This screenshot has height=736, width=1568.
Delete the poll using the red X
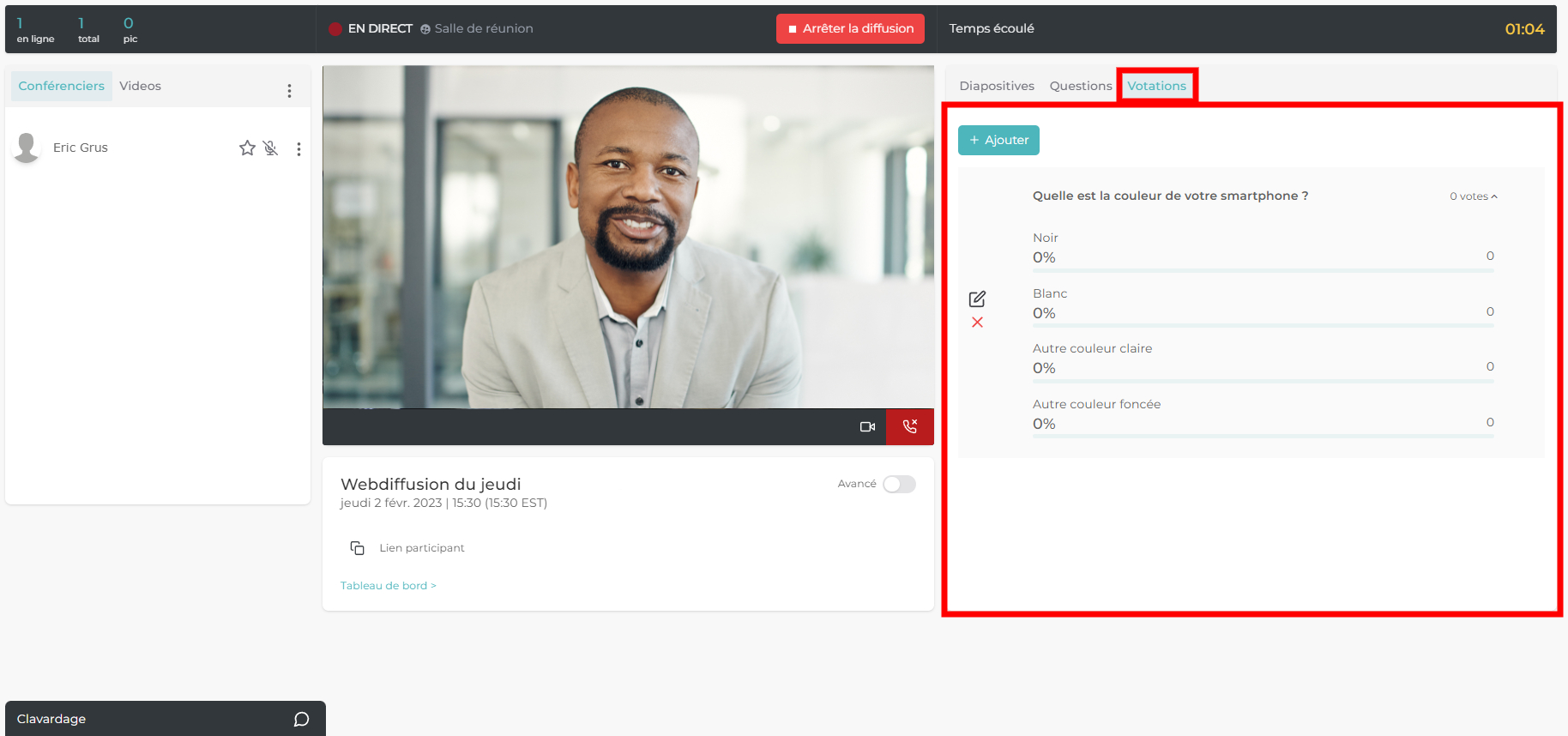tap(977, 323)
